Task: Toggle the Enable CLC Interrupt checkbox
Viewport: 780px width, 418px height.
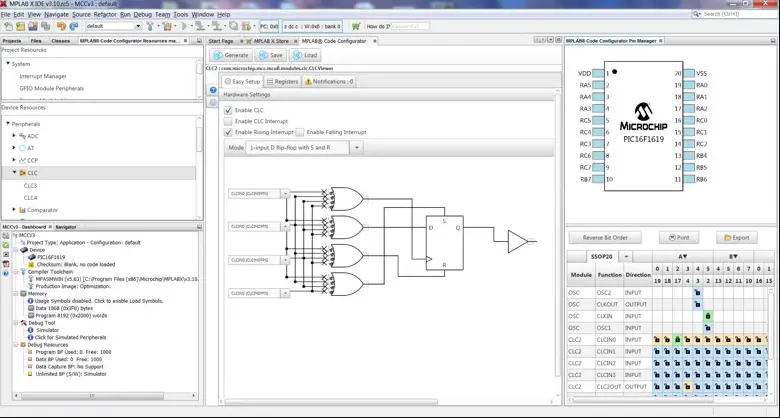Action: coord(228,121)
